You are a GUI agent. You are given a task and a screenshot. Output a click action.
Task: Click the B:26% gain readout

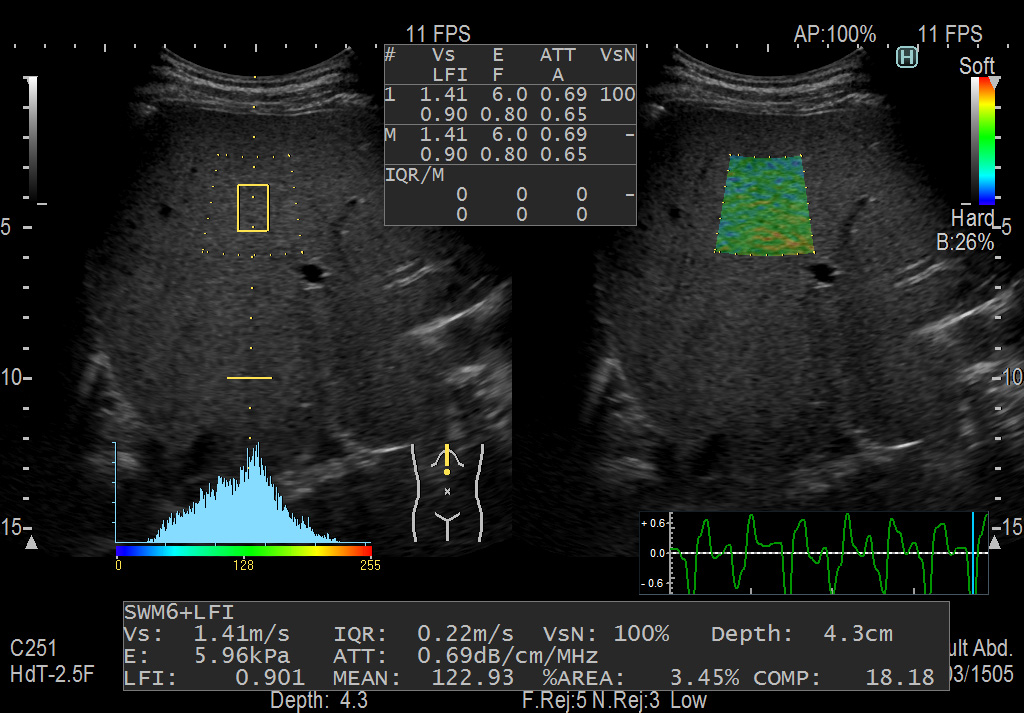coord(965,242)
